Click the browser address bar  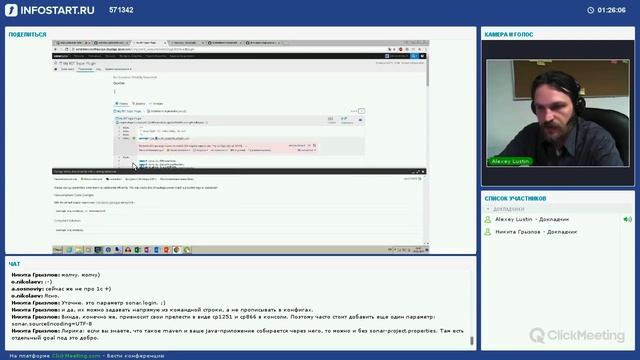click(229, 49)
